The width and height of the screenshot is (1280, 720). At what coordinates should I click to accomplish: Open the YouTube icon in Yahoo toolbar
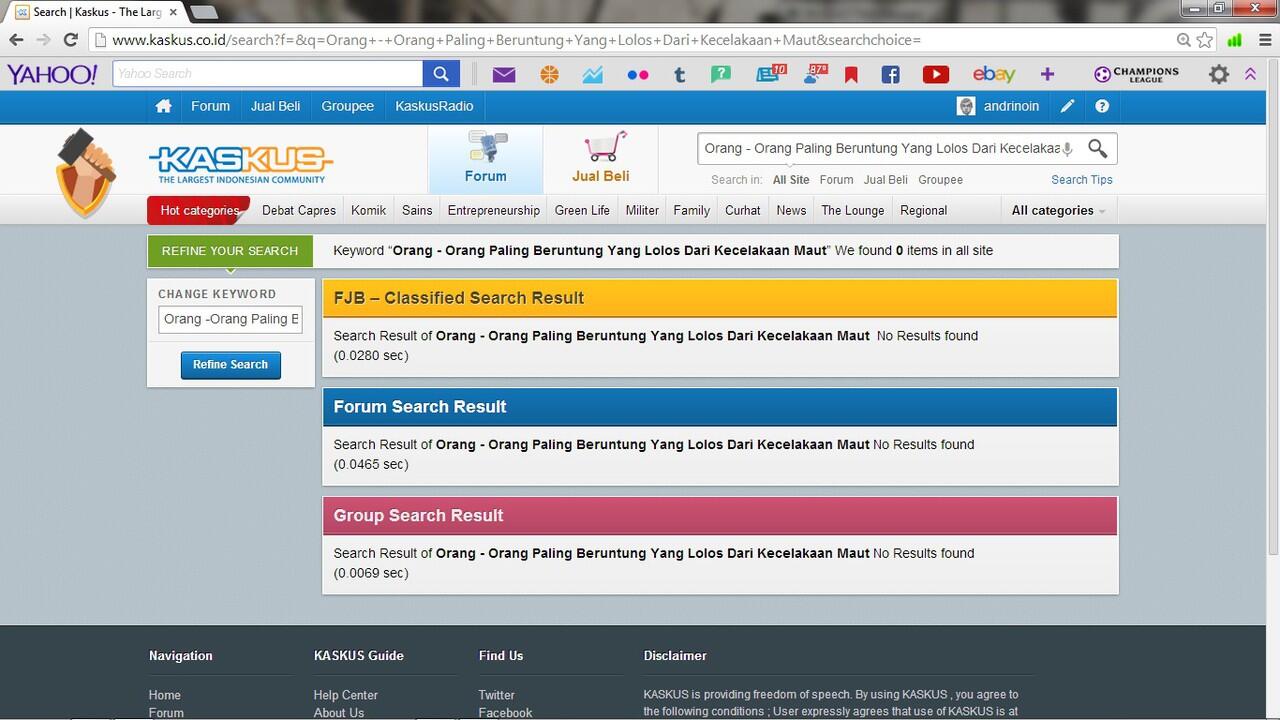tap(936, 75)
